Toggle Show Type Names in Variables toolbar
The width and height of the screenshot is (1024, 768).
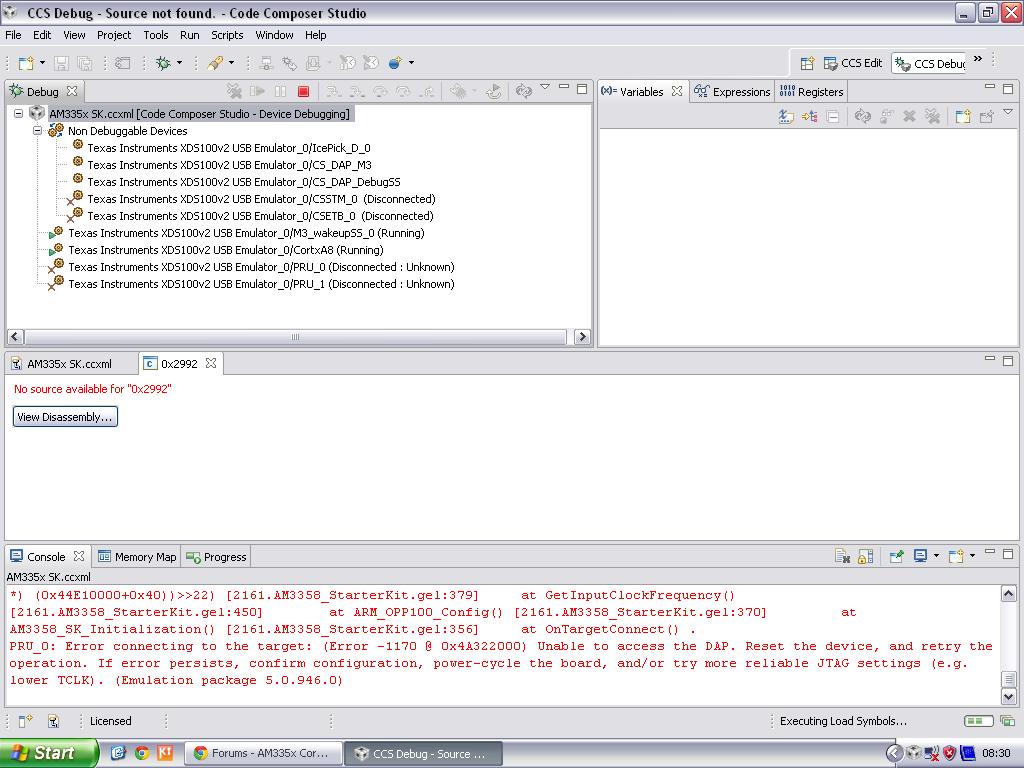[x=786, y=116]
